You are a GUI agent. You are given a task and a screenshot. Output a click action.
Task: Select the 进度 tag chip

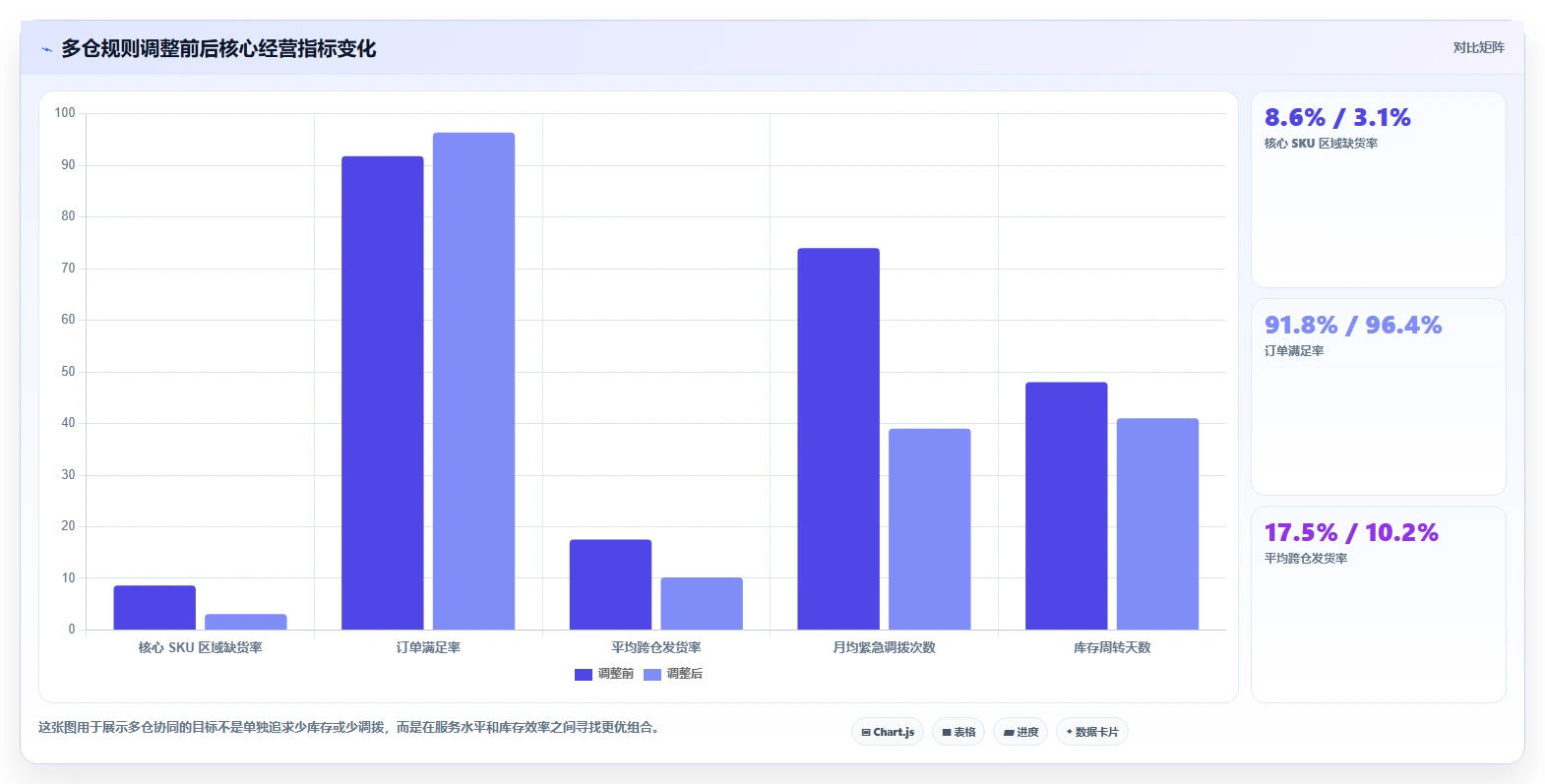(1020, 732)
